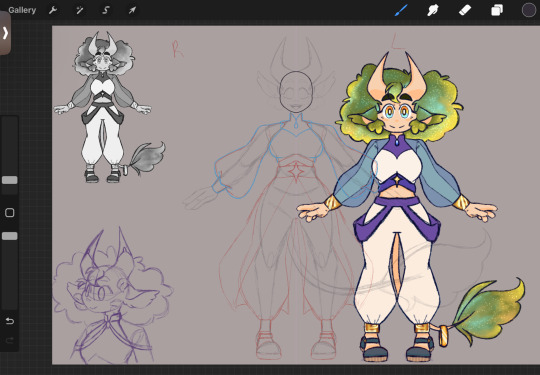Tap the square modify button on sidebar
Screen dimensions: 540x375
tap(10, 212)
